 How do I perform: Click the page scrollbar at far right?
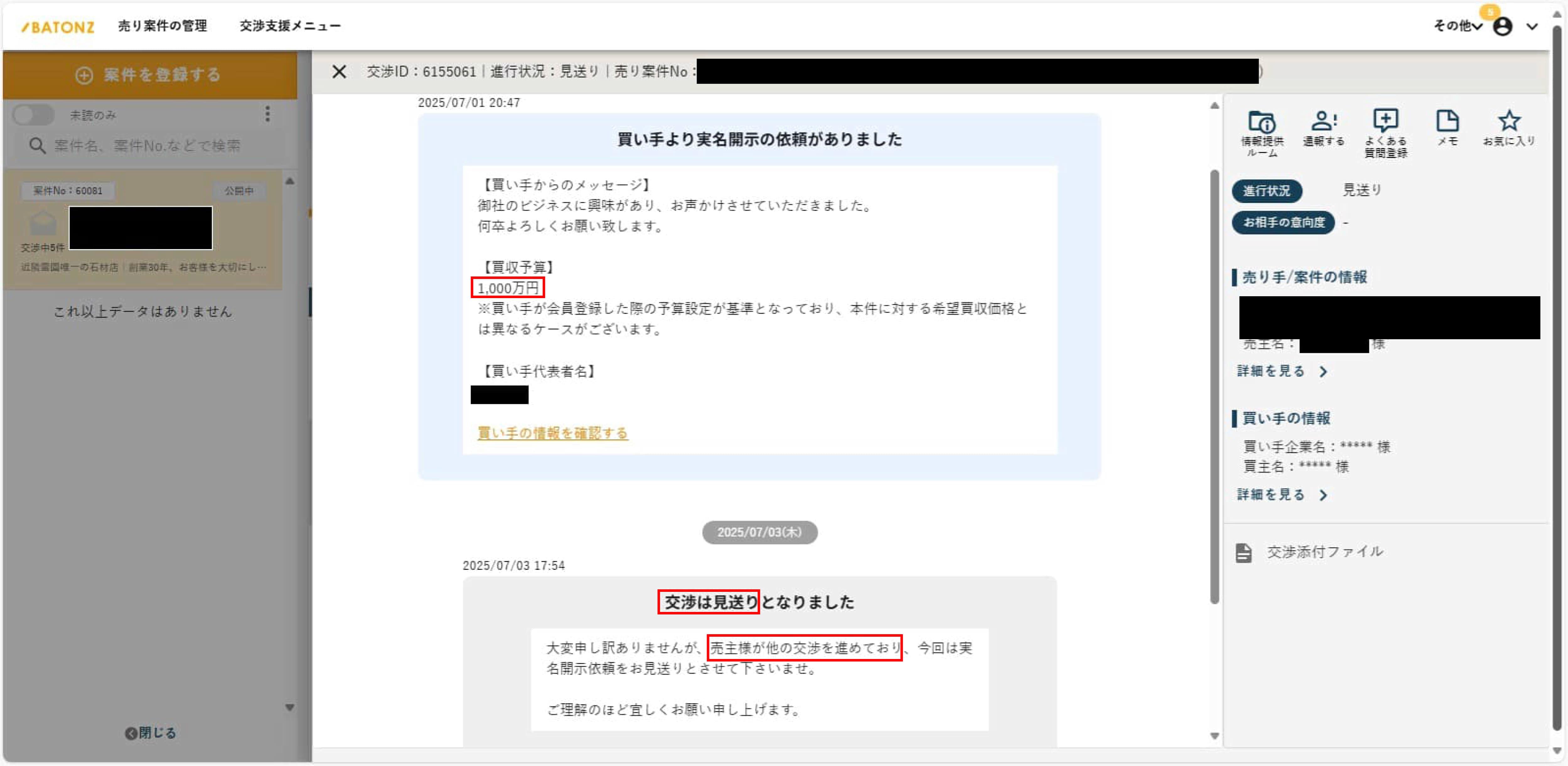(x=1557, y=378)
